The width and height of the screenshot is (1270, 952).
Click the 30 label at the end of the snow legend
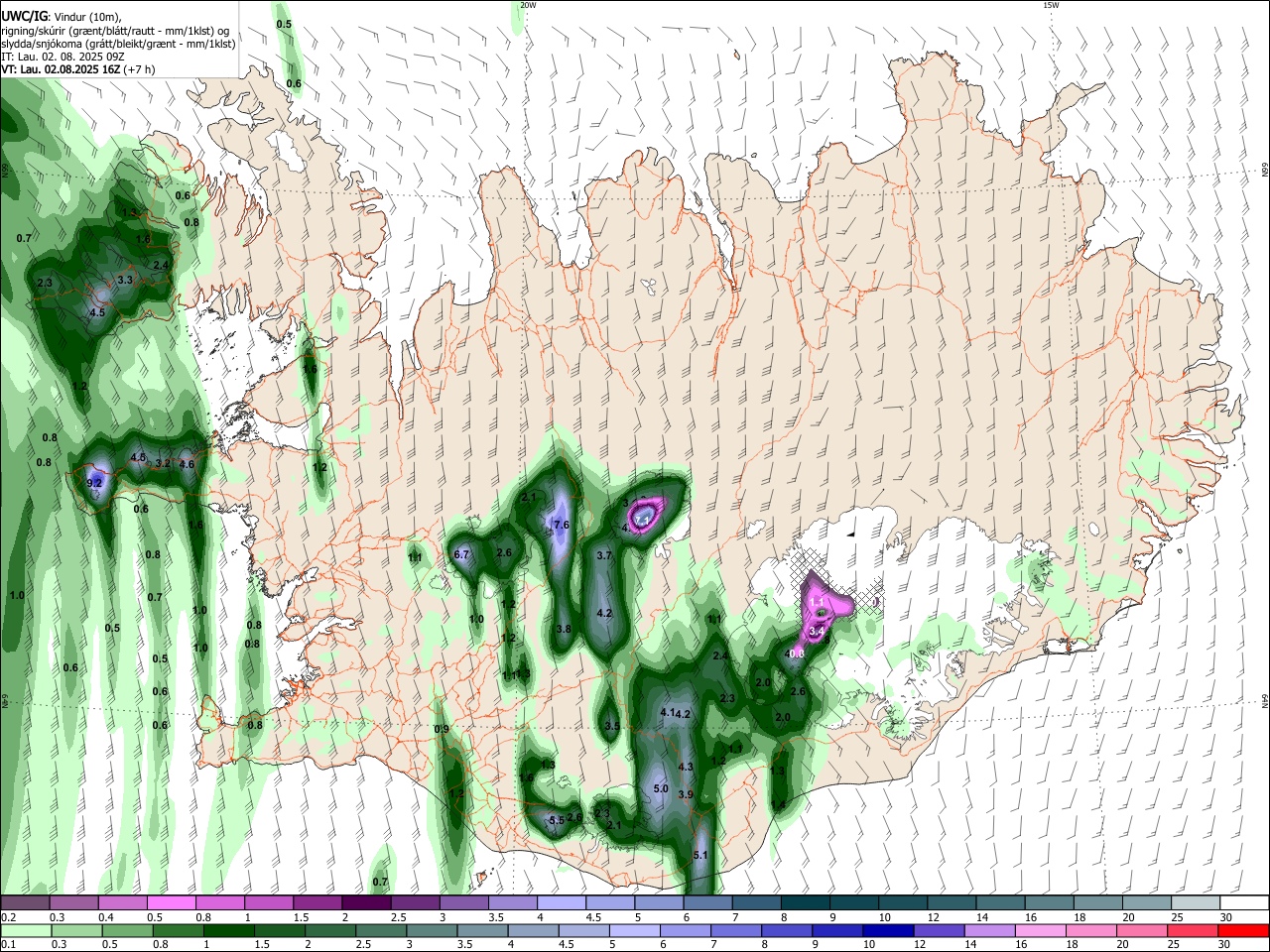[1226, 917]
